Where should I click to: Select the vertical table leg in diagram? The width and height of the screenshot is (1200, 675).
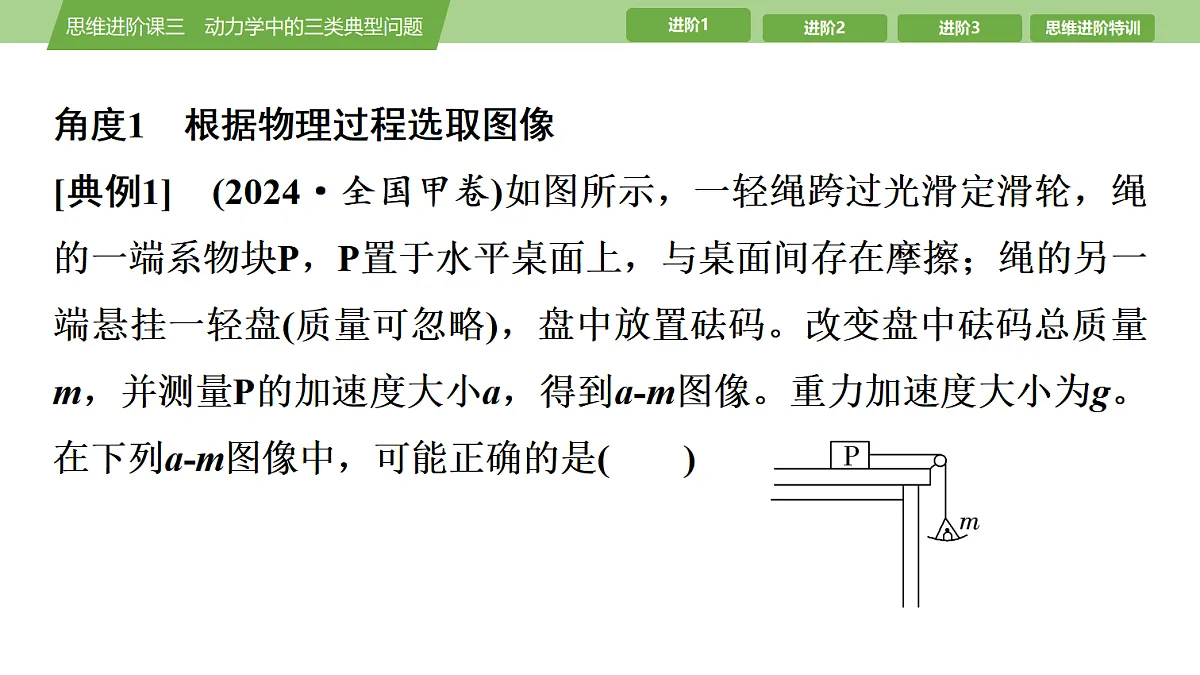pyautogui.click(x=911, y=545)
